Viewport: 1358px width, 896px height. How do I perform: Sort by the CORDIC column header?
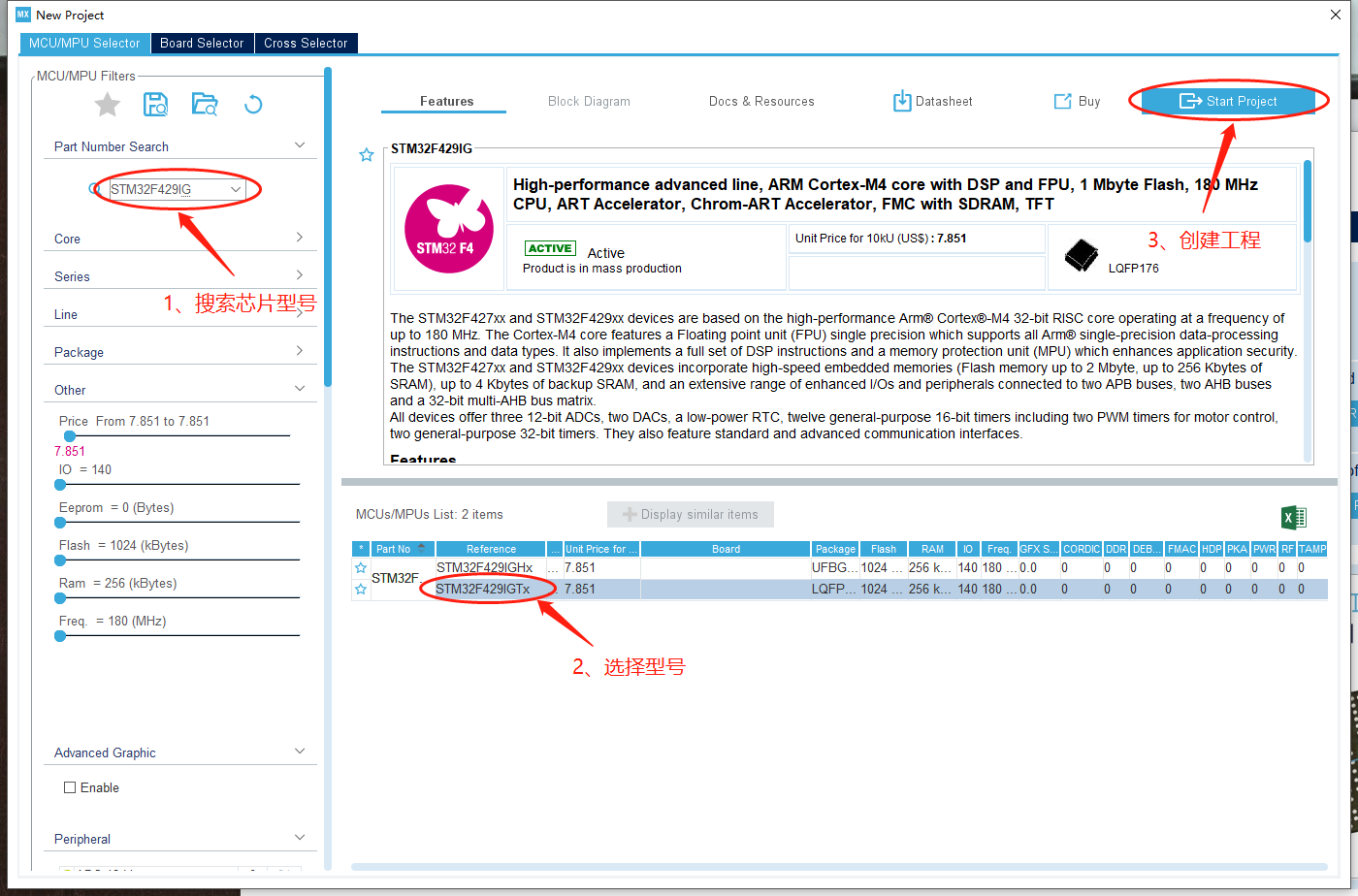pos(1082,549)
